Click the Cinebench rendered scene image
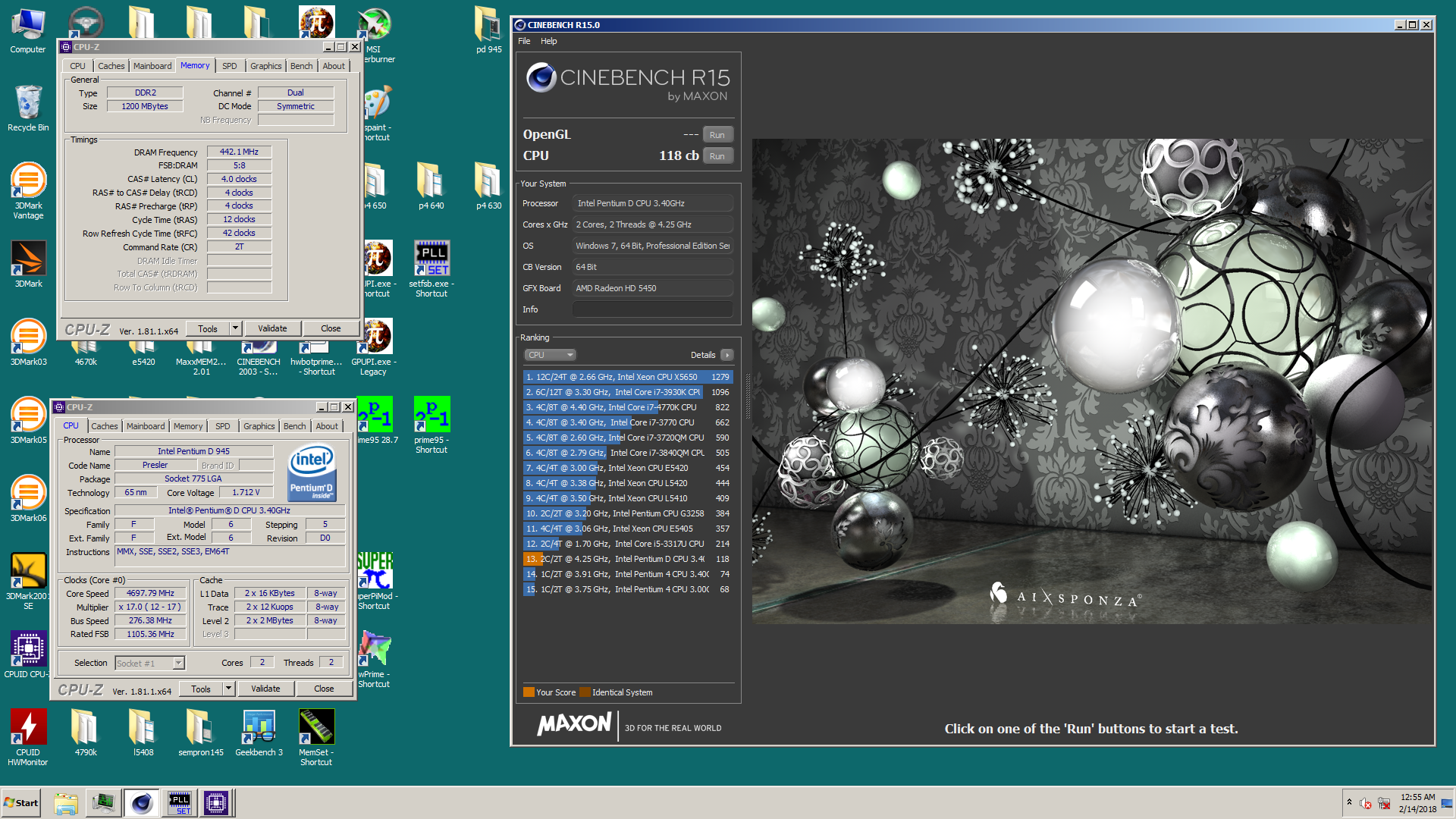1456x819 pixels. pyautogui.click(x=1092, y=381)
